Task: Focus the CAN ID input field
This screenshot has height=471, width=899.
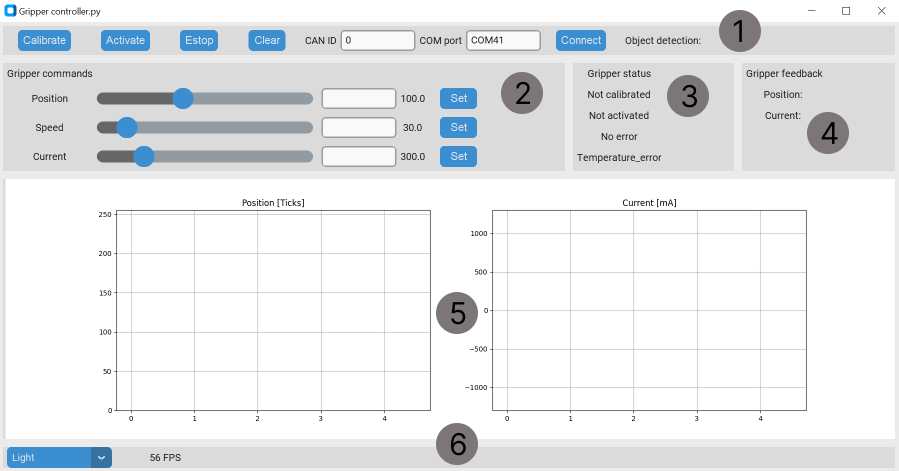Action: pos(378,40)
